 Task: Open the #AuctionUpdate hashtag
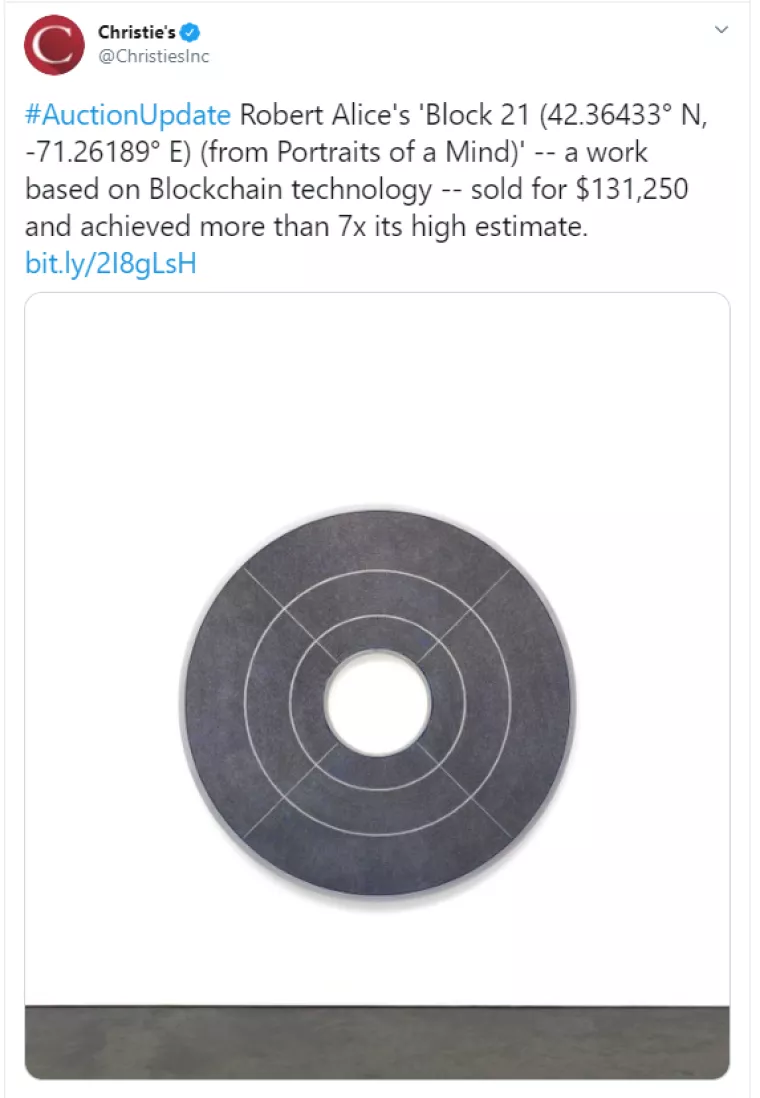[128, 114]
